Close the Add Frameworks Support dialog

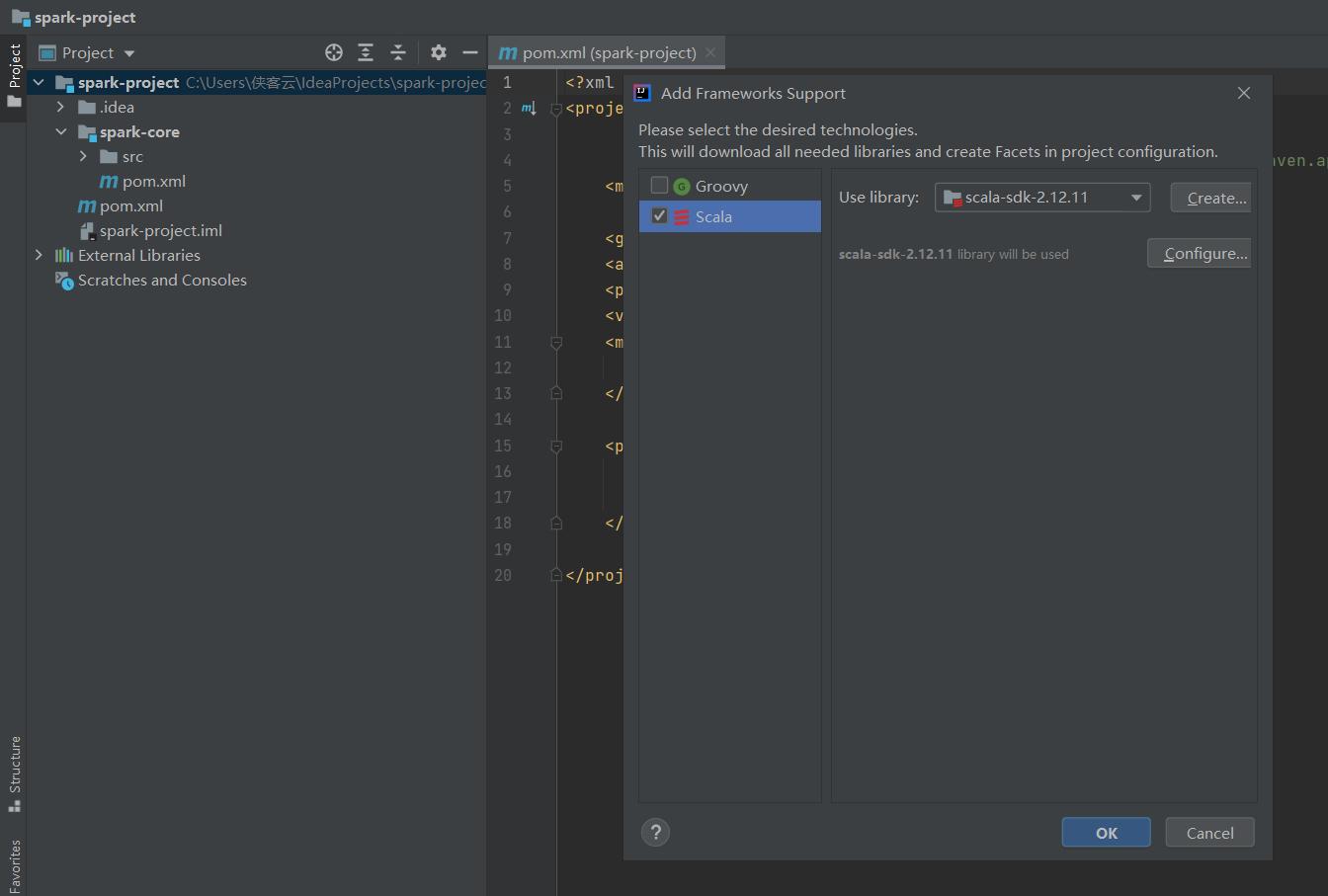coord(1244,93)
